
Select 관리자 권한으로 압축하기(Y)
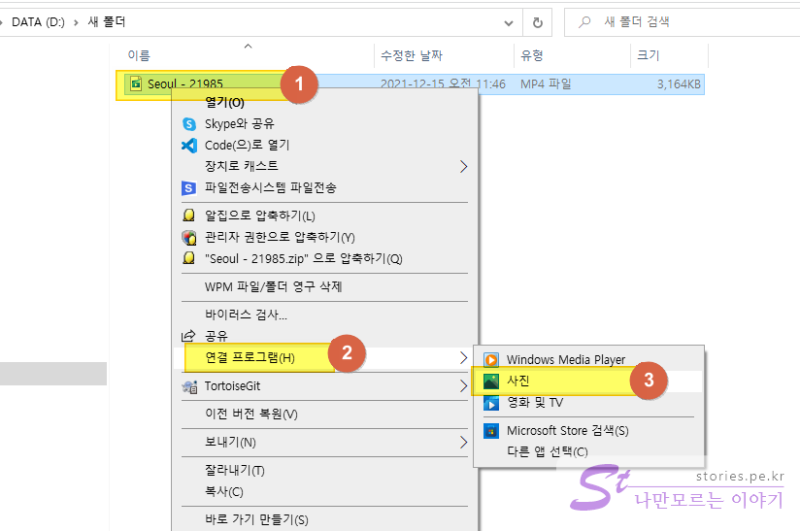click(324, 237)
